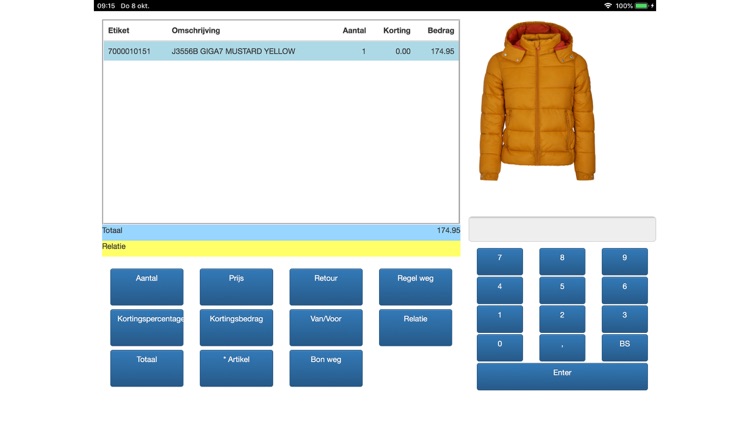Select the J3556B GIGA7 MUSTARD YELLOW row
Image resolution: width=750 pixels, height=422 pixels.
pos(281,51)
